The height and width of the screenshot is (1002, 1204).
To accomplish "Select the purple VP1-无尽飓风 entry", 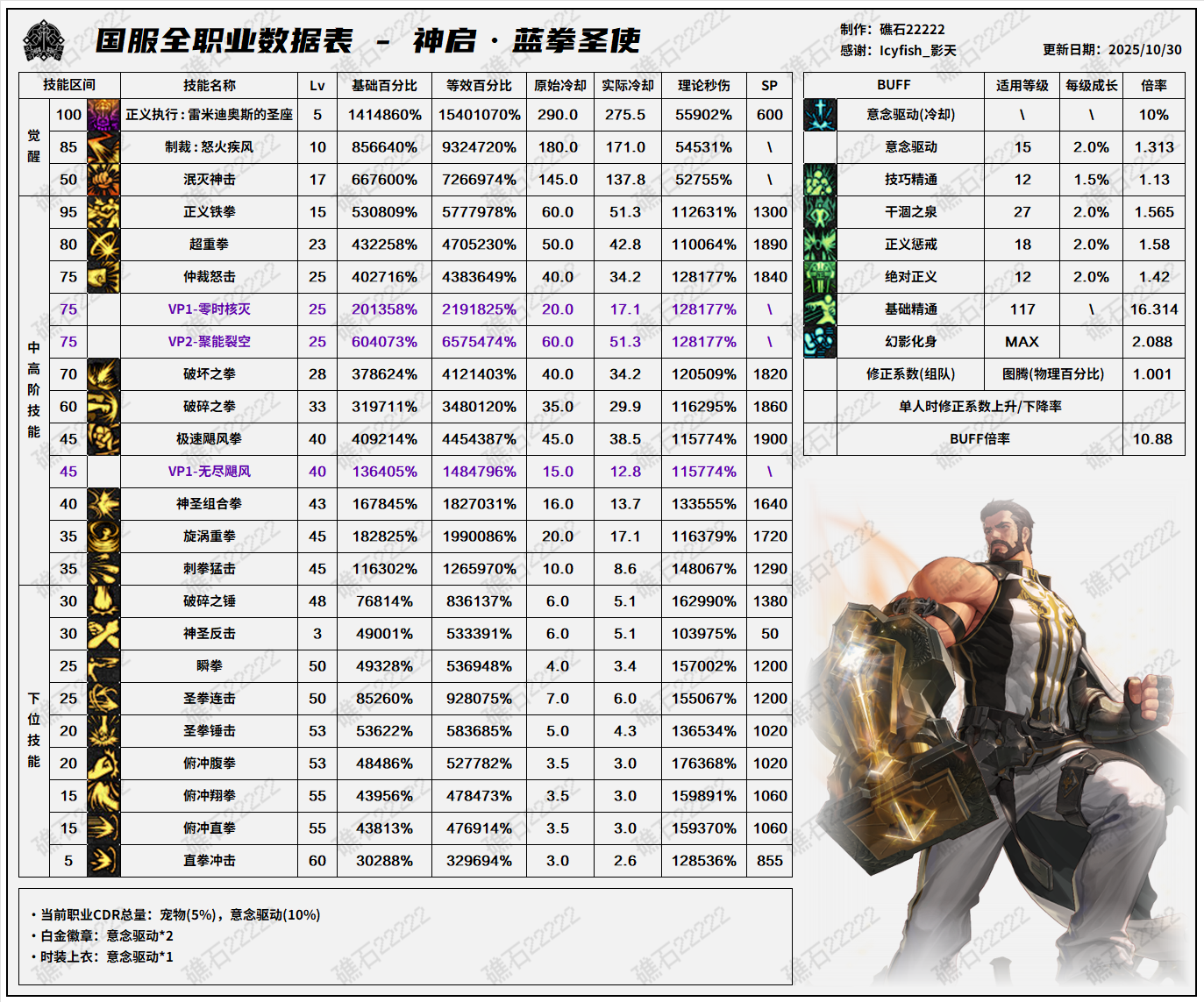I will tap(209, 472).
